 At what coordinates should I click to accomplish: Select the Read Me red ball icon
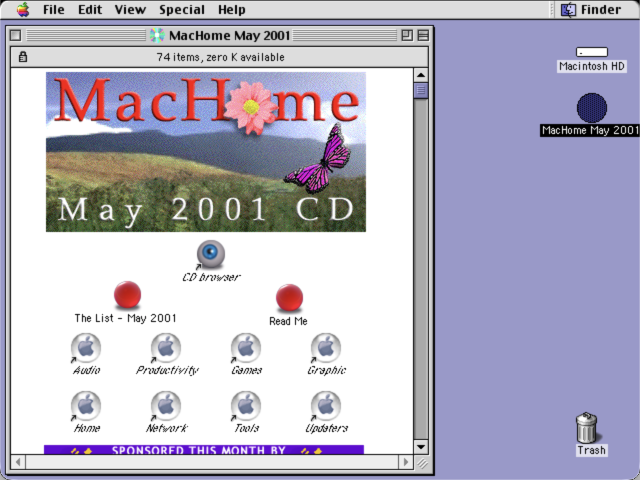click(x=289, y=297)
